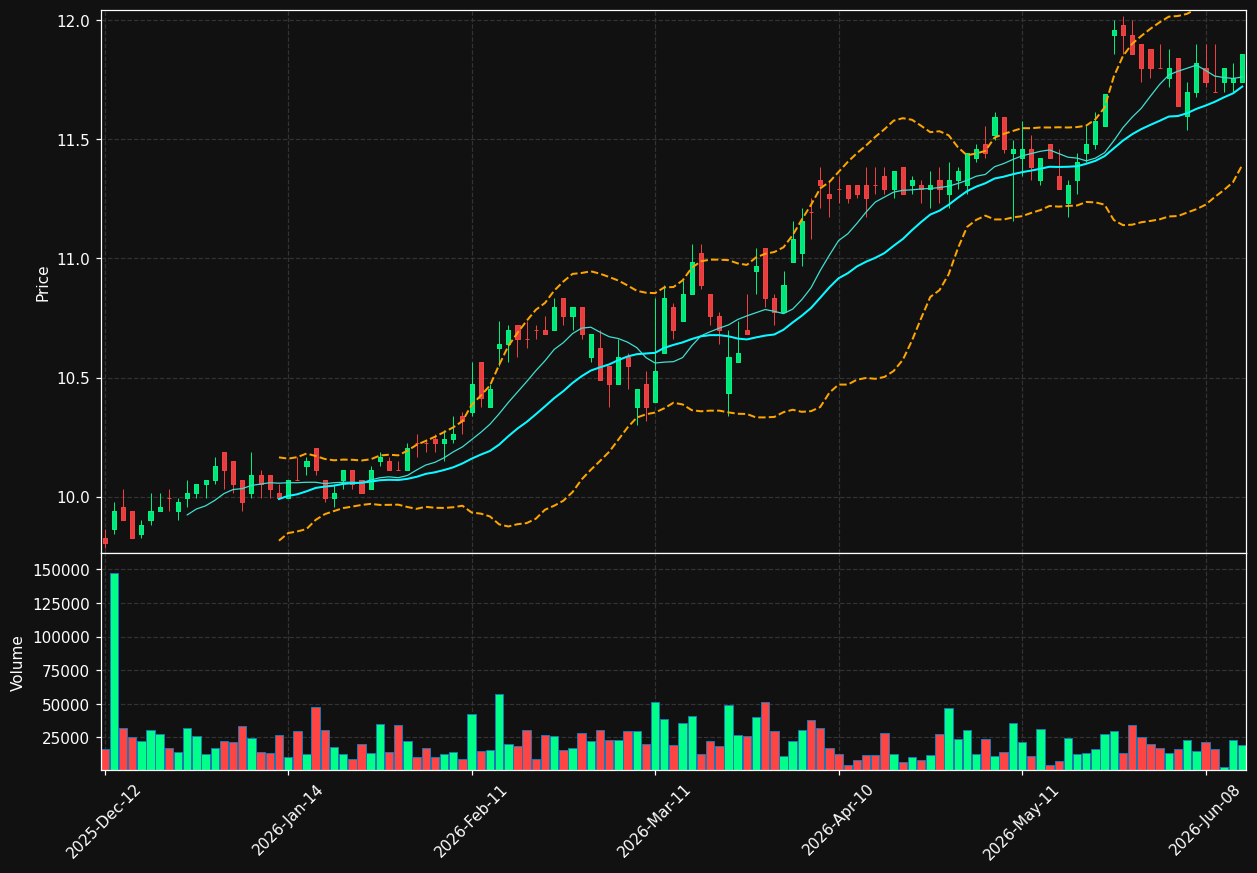
Task: Click the tallest volume bar near 150000
Action: pyautogui.click(x=114, y=671)
